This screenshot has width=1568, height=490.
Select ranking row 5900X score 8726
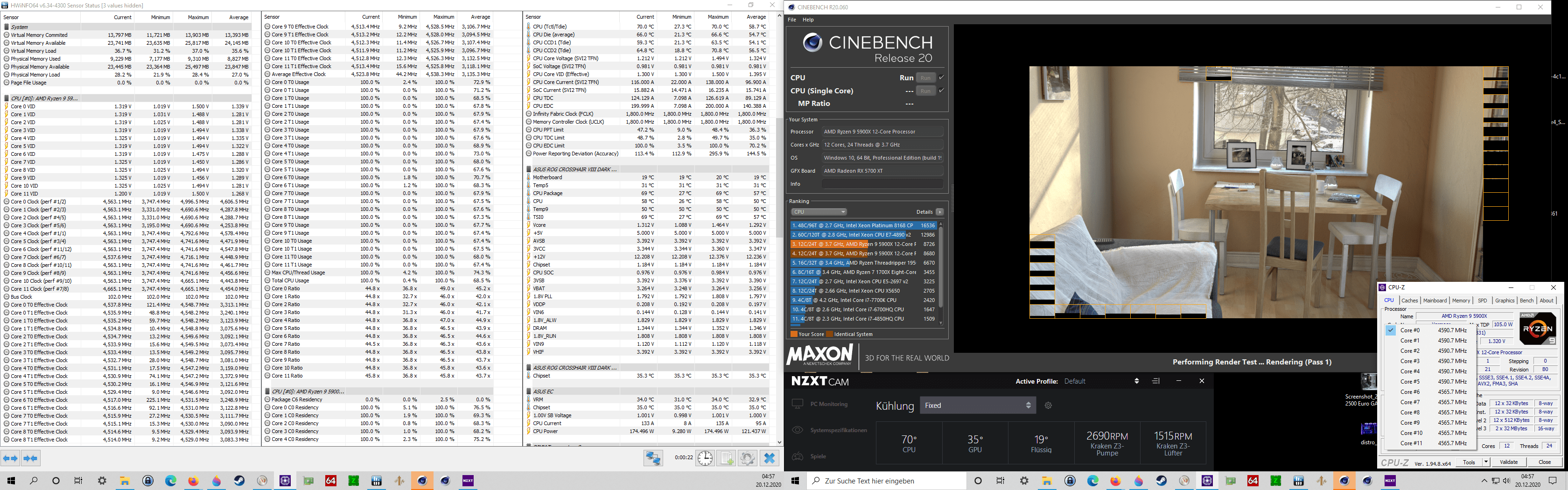pyautogui.click(x=863, y=244)
